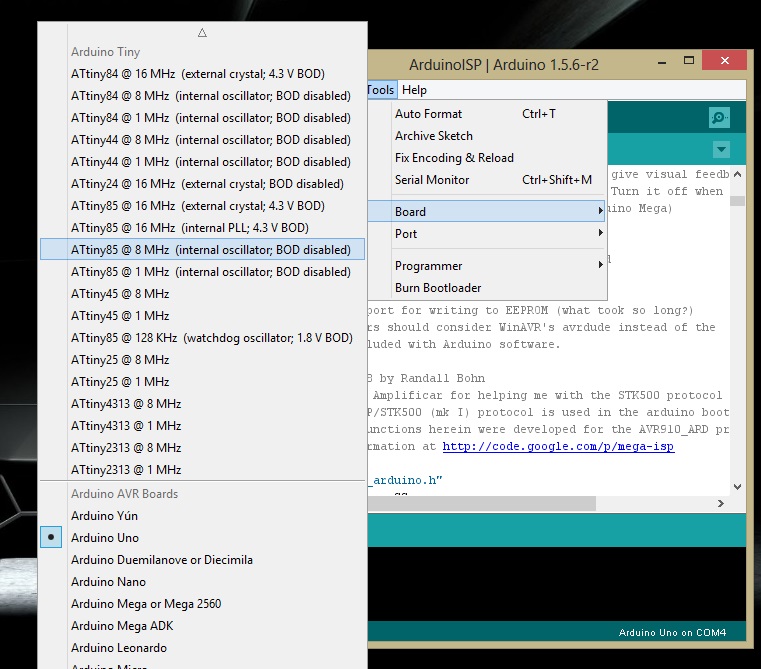This screenshot has height=669, width=761.
Task: Click 'Arduino Uno on COM4' status text
Action: [672, 633]
